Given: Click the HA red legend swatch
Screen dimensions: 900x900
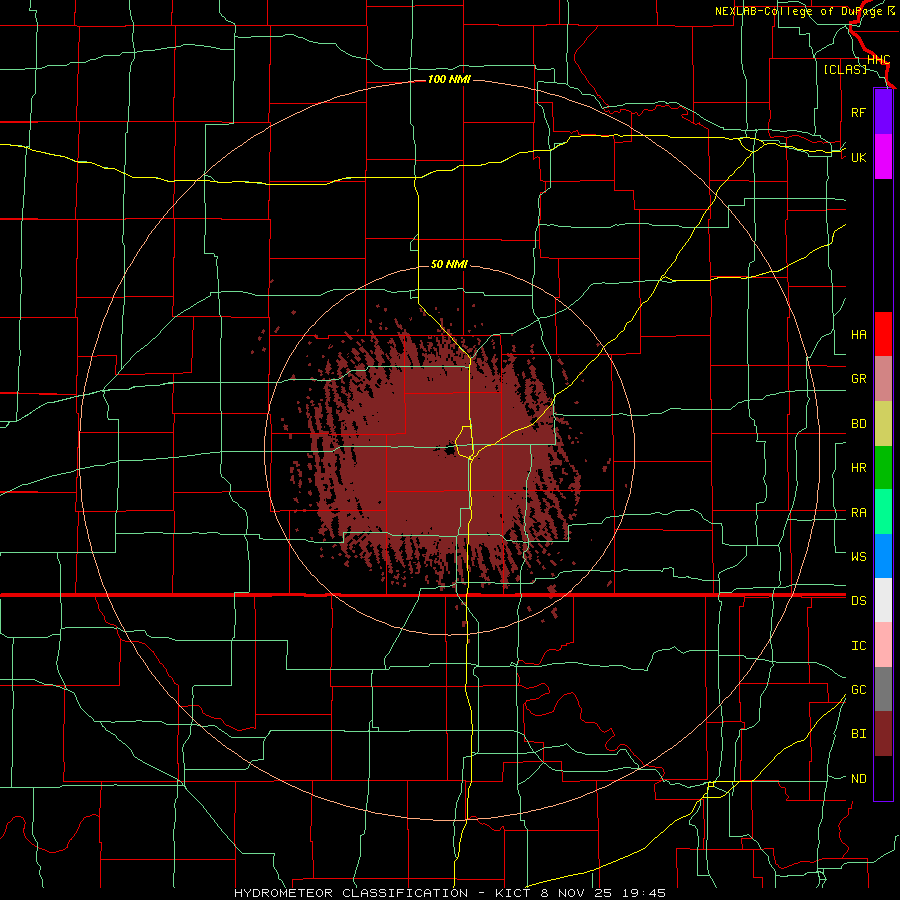Looking at the screenshot, I should pyautogui.click(x=883, y=334).
